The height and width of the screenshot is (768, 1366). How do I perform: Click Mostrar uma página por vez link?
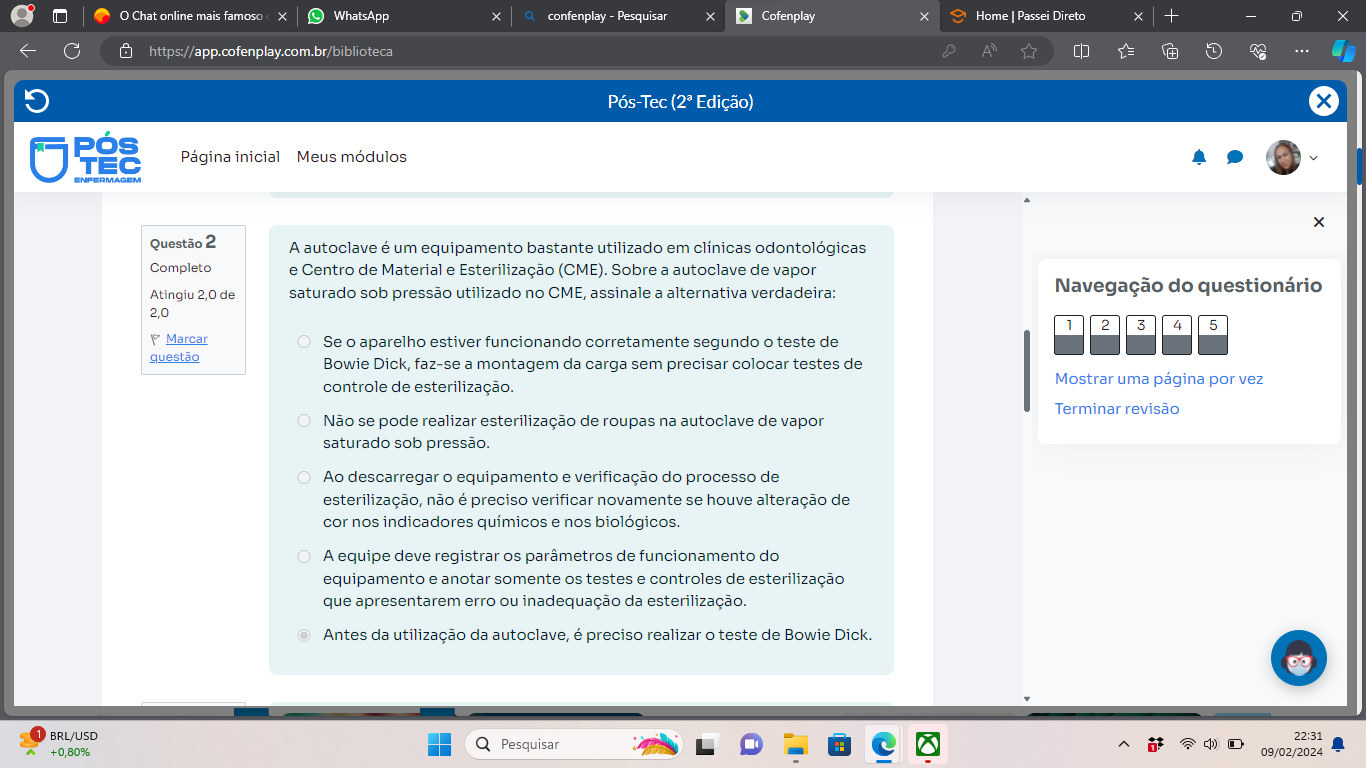coord(1158,379)
